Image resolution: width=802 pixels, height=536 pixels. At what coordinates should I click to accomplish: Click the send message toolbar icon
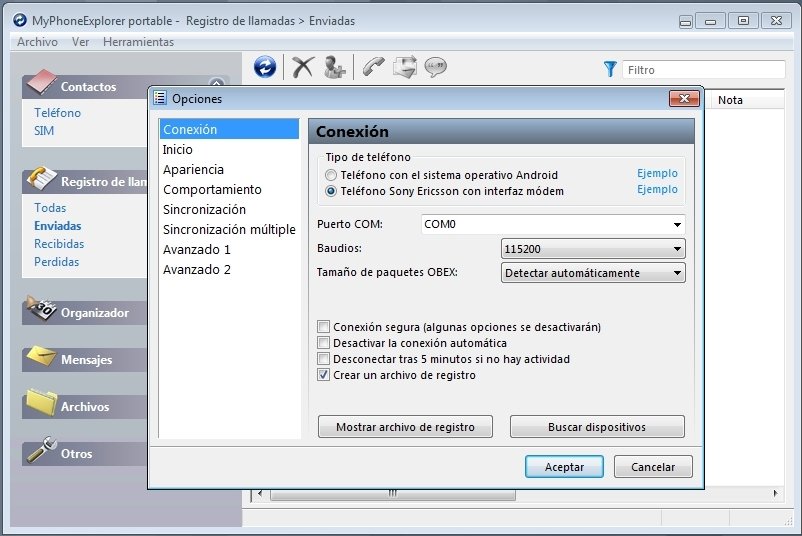point(405,67)
